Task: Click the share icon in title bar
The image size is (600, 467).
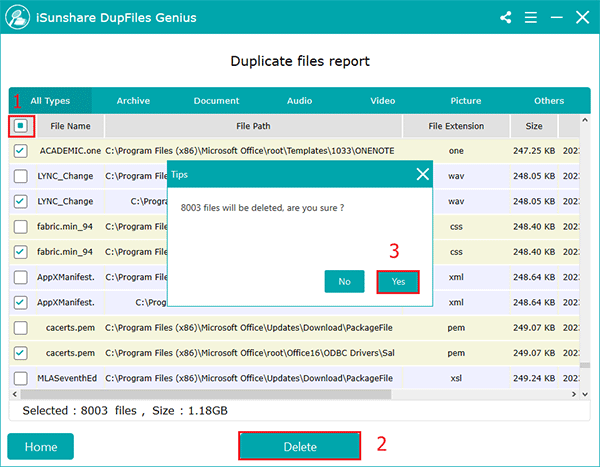Action: click(506, 18)
